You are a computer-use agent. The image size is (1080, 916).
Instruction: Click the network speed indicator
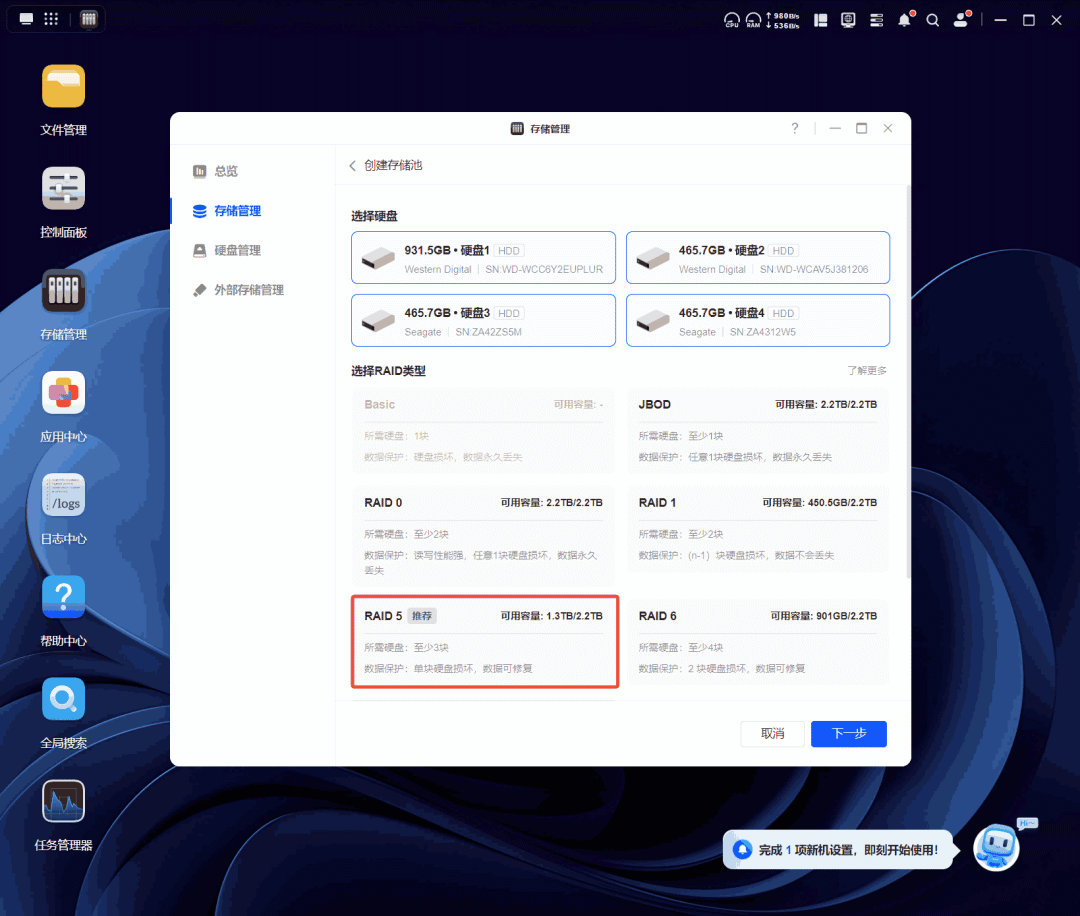pyautogui.click(x=783, y=20)
